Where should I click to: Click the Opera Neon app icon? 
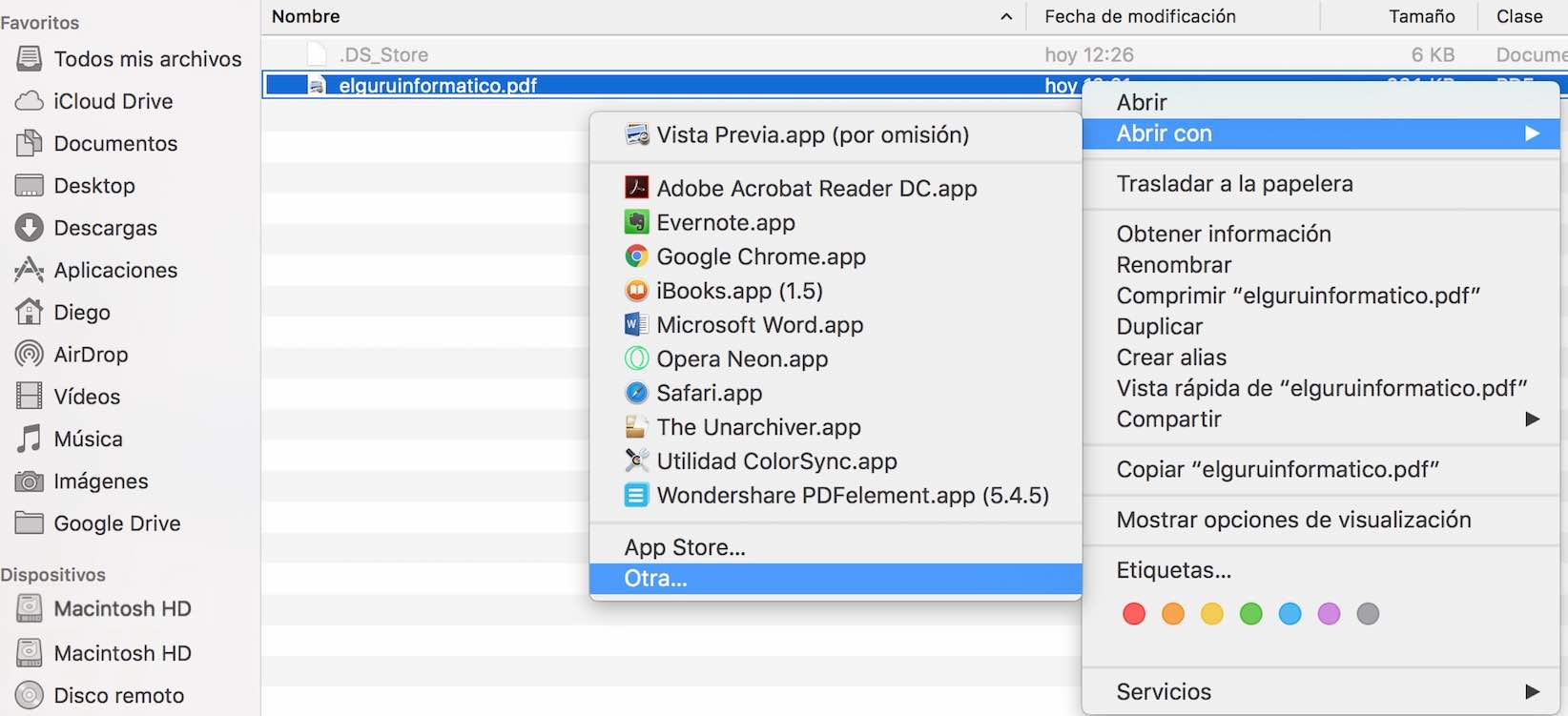tap(636, 358)
